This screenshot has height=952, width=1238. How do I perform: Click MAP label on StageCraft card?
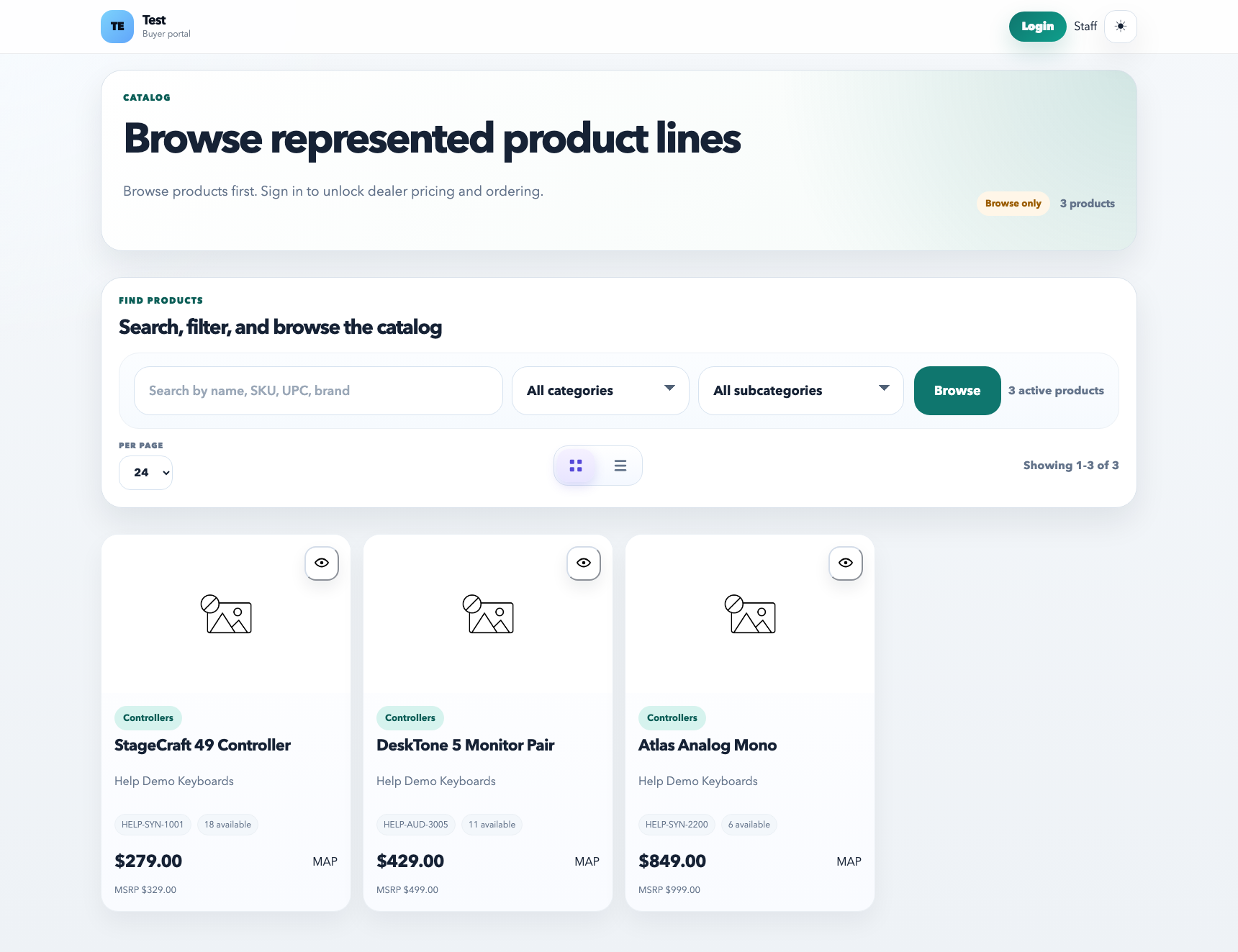[x=325, y=861]
